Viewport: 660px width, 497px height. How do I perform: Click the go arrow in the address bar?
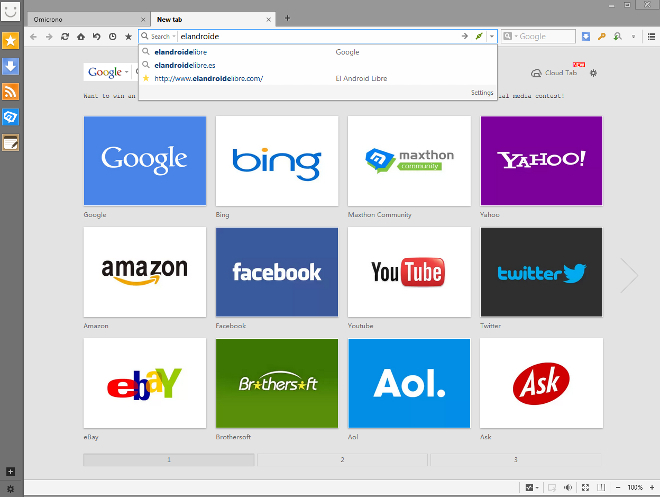[x=465, y=36]
